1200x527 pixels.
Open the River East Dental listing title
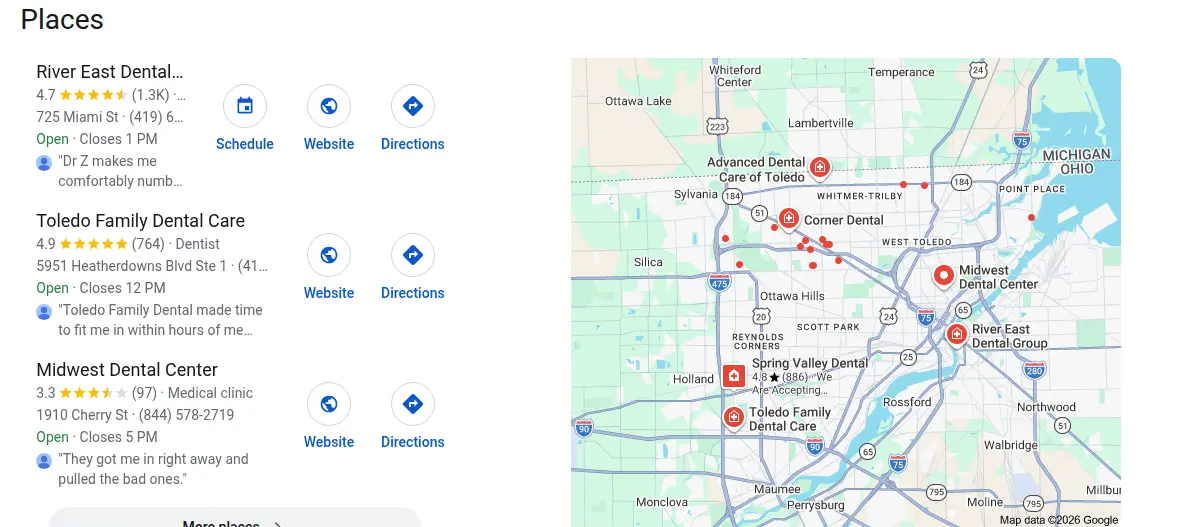click(x=110, y=72)
